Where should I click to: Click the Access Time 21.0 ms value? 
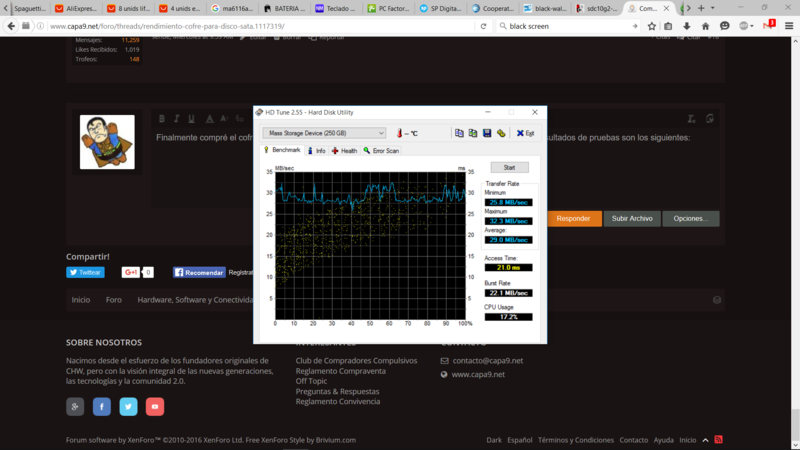click(x=508, y=267)
